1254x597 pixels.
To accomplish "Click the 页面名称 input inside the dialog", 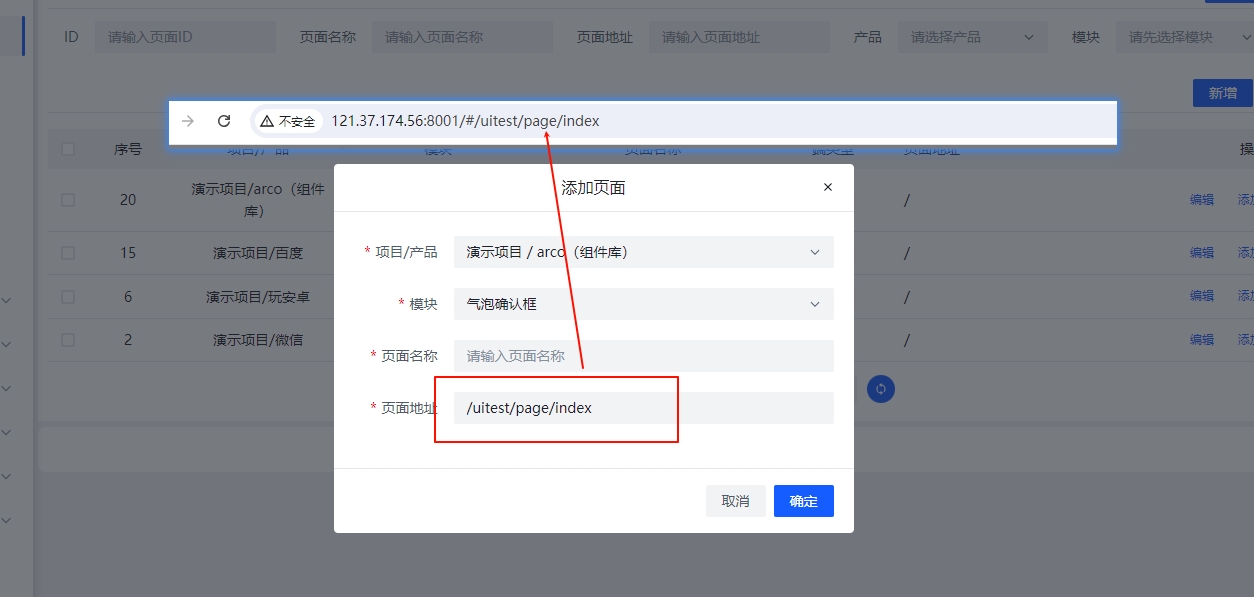I will (x=643, y=355).
